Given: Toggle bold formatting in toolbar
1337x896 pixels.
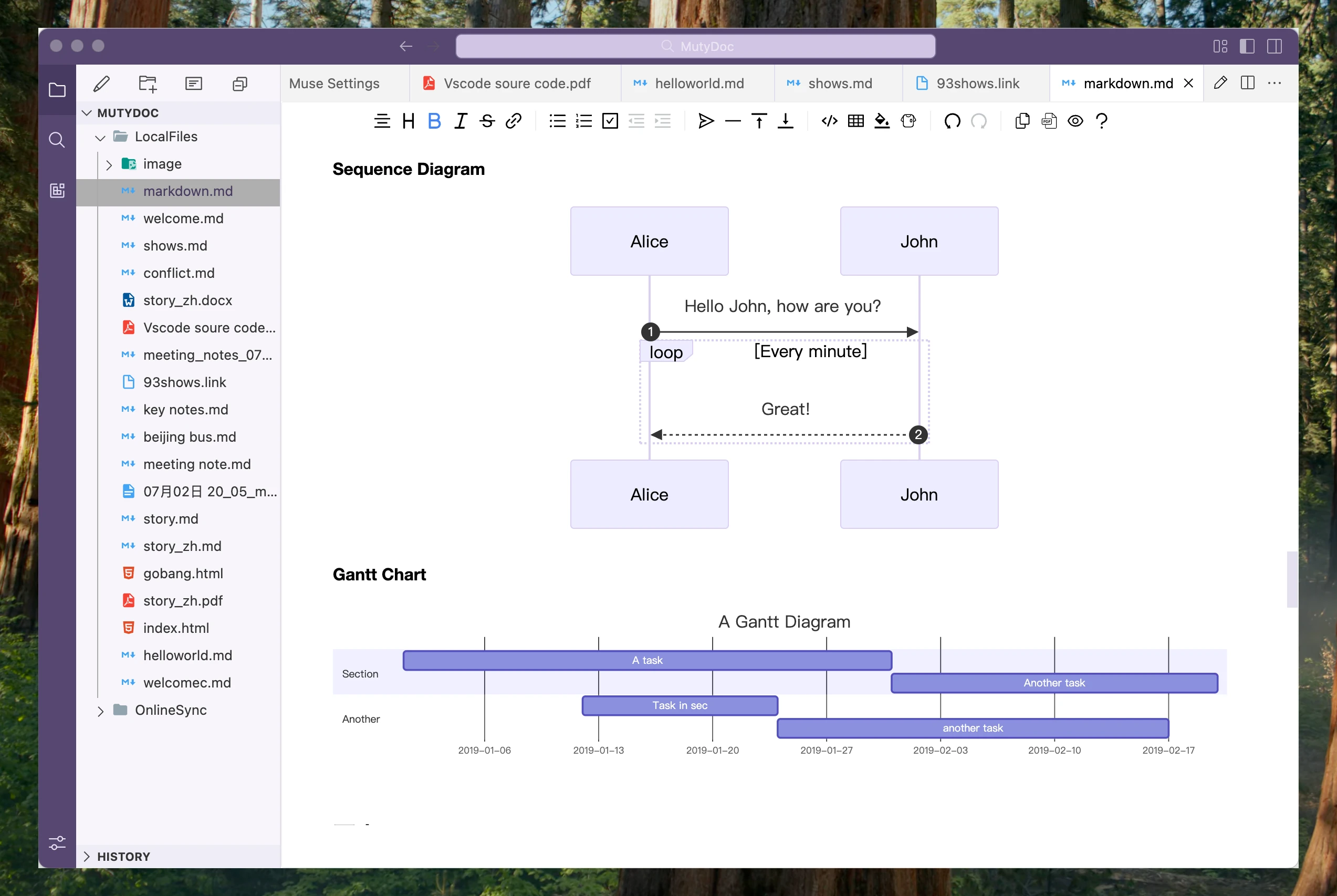Looking at the screenshot, I should [434, 121].
